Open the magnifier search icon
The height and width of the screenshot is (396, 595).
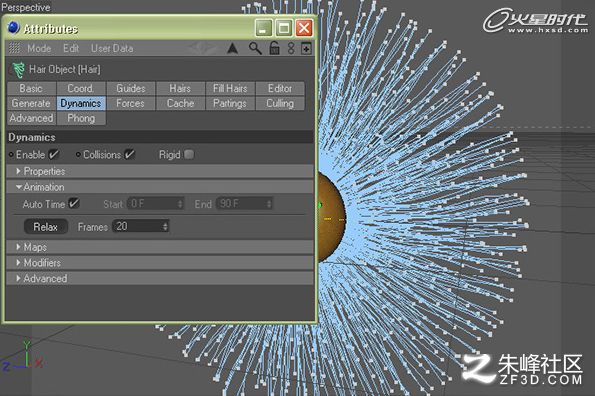[255, 49]
